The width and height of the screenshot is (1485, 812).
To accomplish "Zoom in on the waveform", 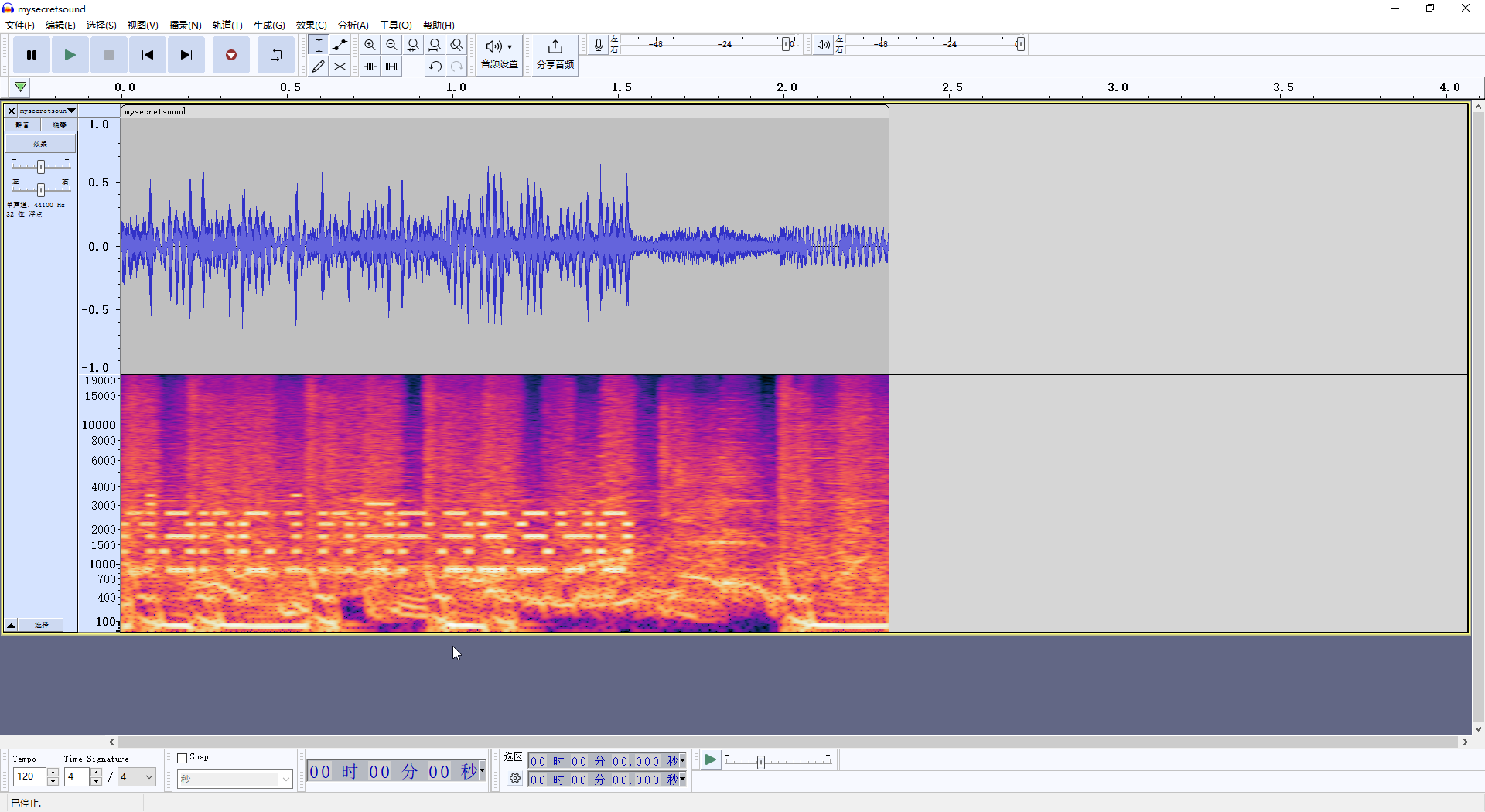I will click(x=370, y=45).
